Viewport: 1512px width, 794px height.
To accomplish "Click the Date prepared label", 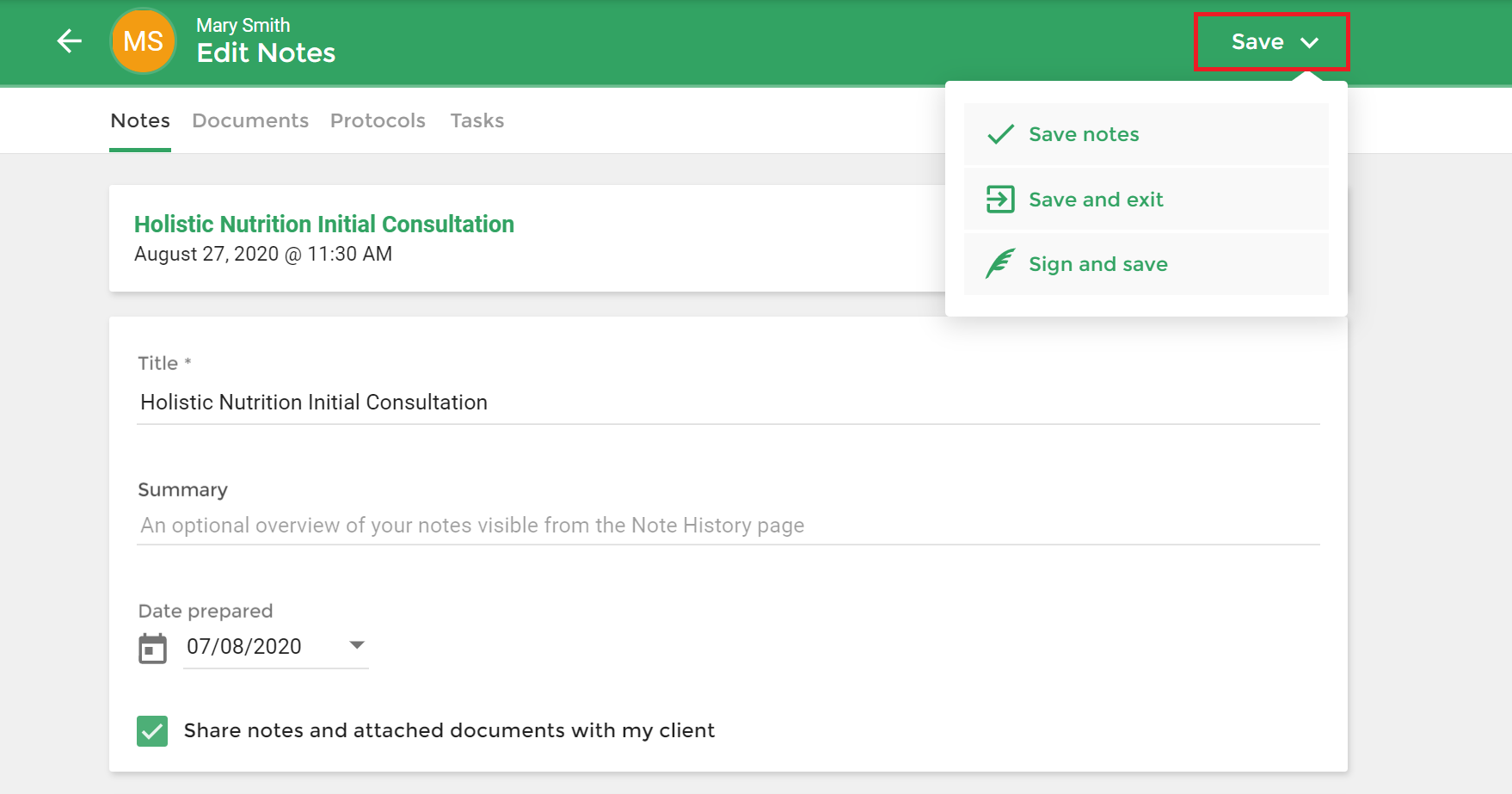I will [206, 611].
